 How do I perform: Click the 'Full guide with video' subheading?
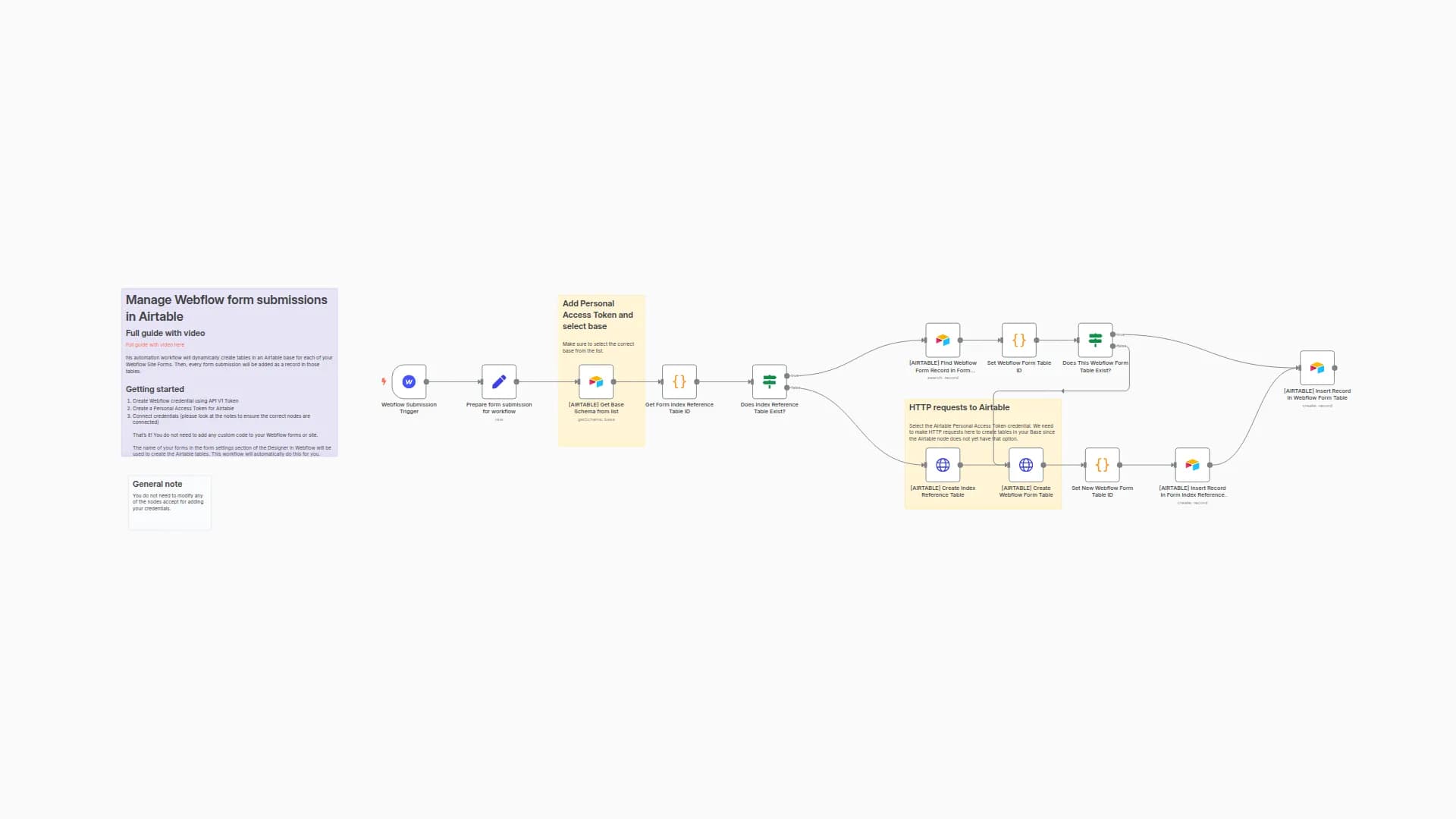click(165, 333)
